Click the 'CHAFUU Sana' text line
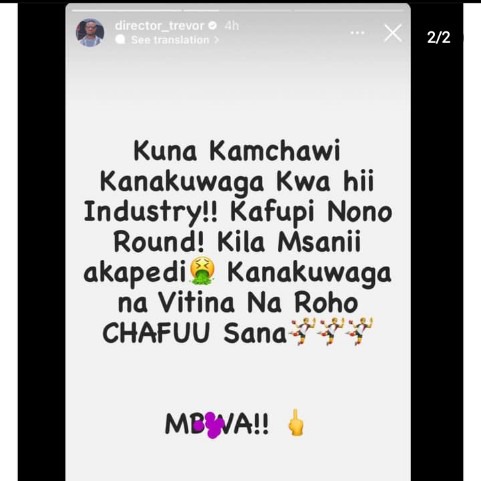This screenshot has height=481, width=481. [195, 333]
